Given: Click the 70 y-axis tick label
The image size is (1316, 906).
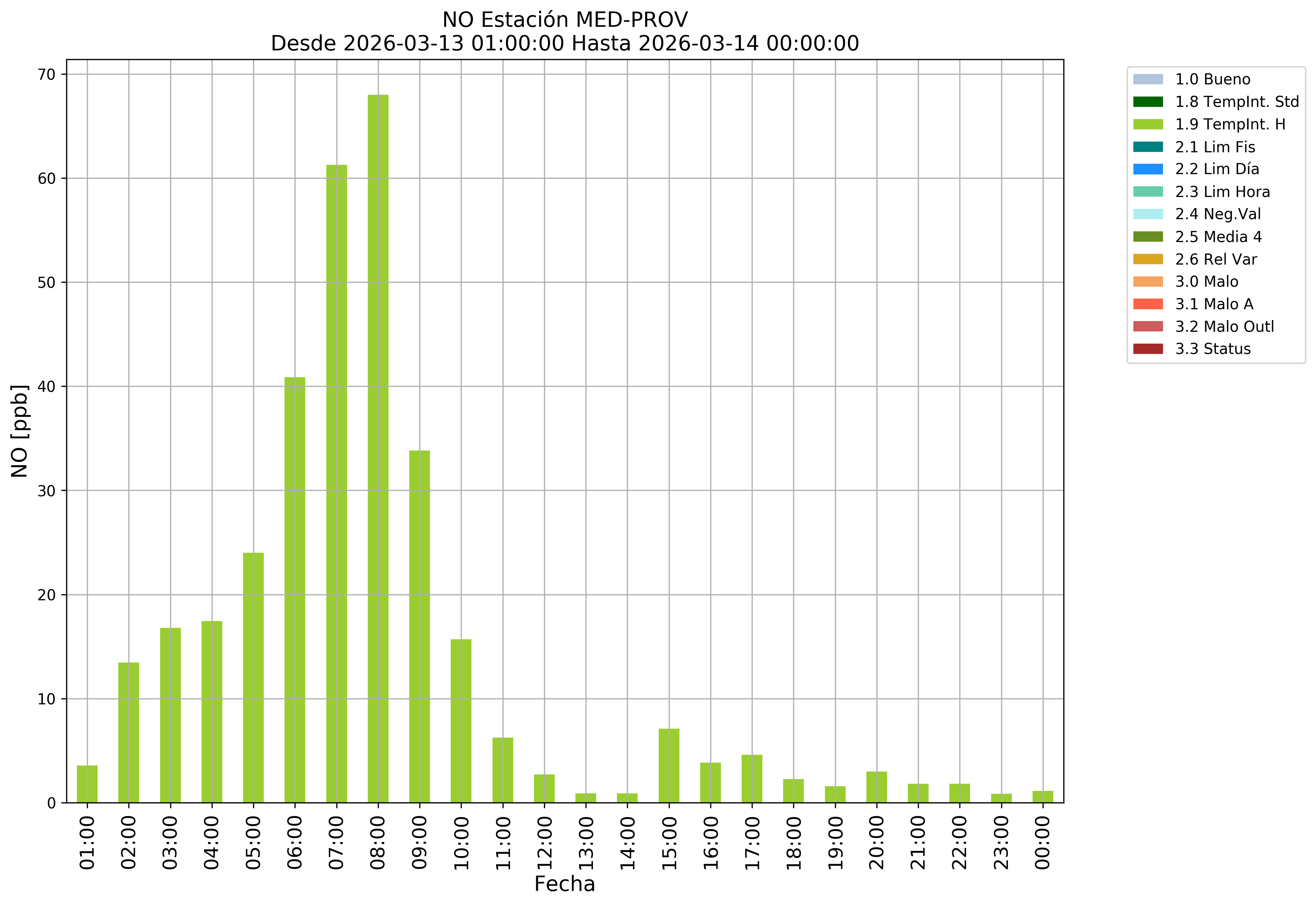Looking at the screenshot, I should click(x=46, y=74).
